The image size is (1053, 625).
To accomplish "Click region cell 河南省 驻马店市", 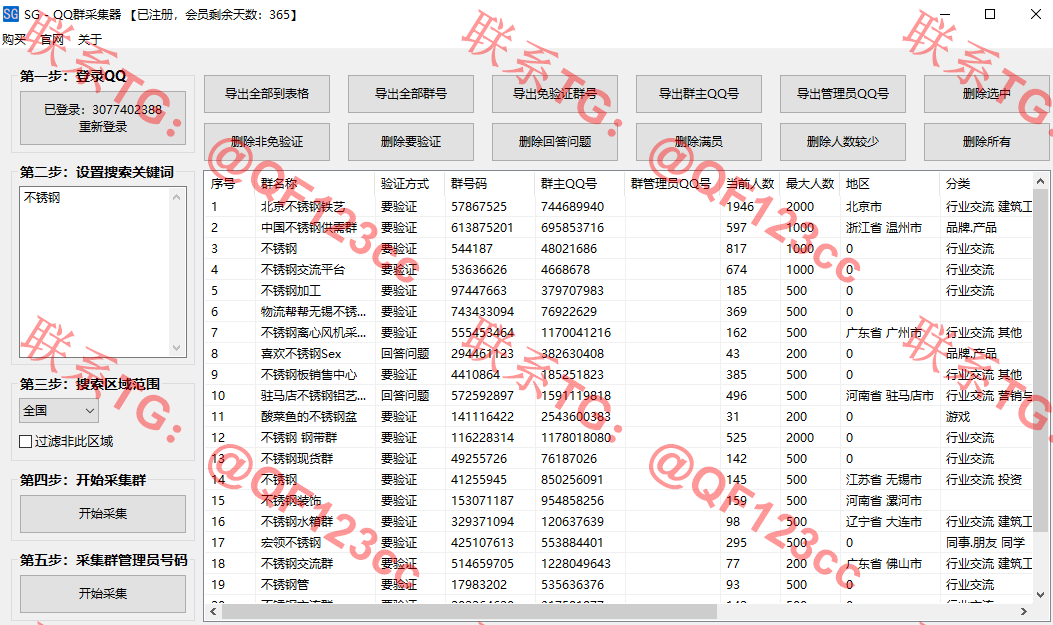I will [890, 396].
